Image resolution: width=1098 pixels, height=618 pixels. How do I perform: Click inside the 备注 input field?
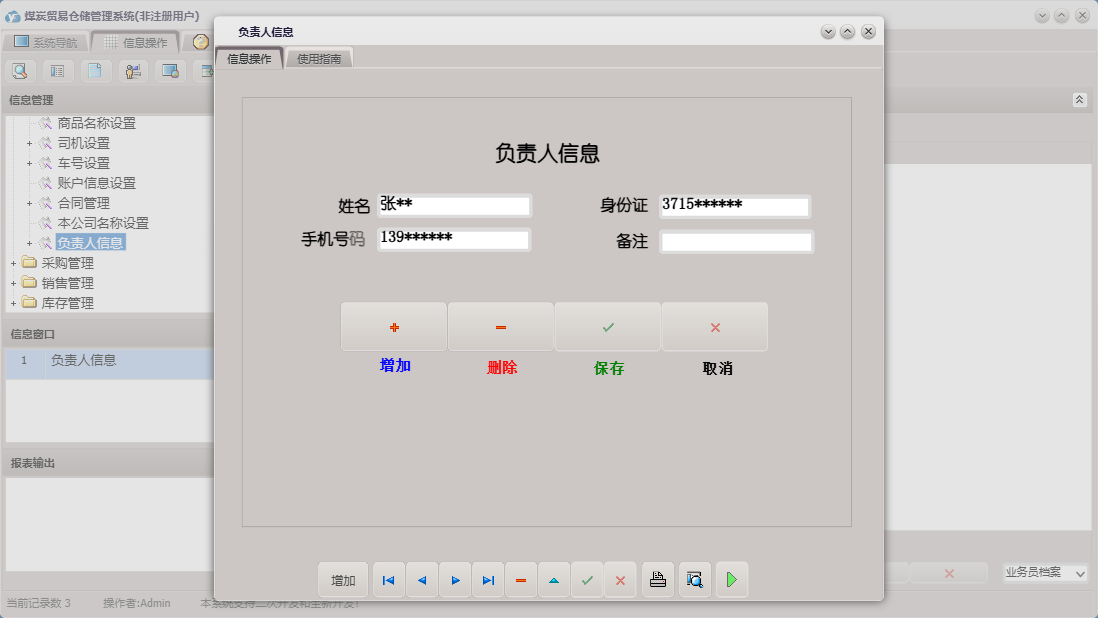[x=737, y=240]
